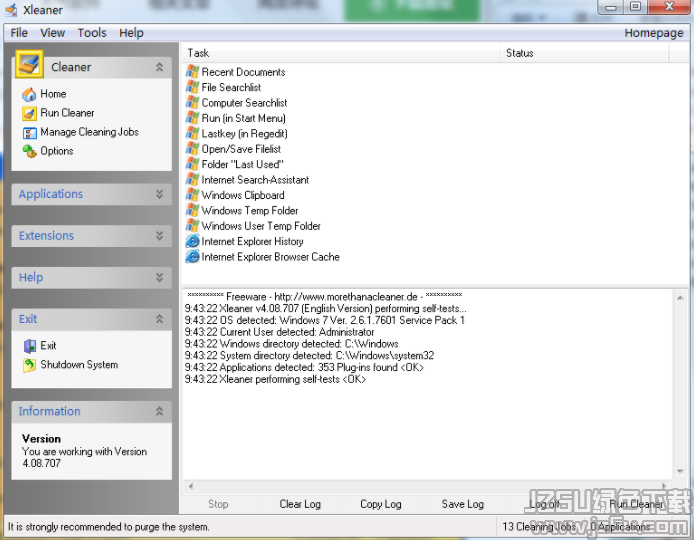Expand the Applications panel chevron
Image resolution: width=694 pixels, height=540 pixels.
(159, 194)
